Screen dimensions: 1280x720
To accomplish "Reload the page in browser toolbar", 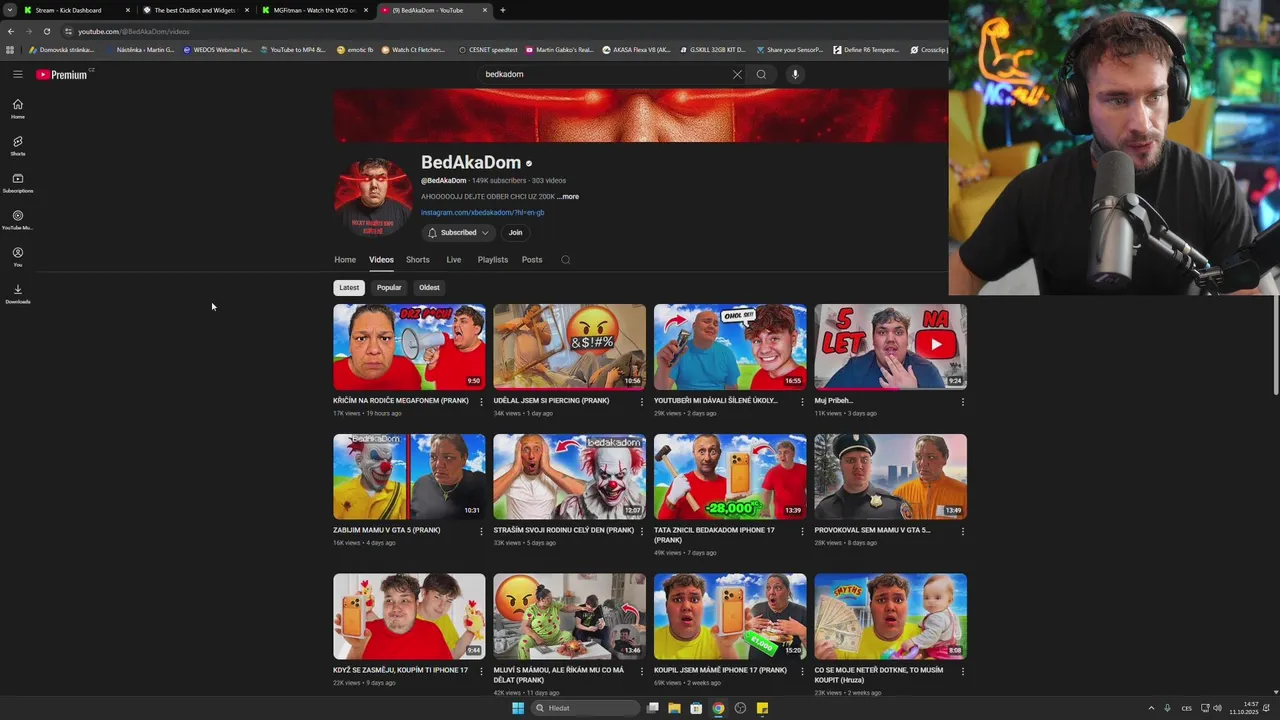I will (x=46, y=31).
